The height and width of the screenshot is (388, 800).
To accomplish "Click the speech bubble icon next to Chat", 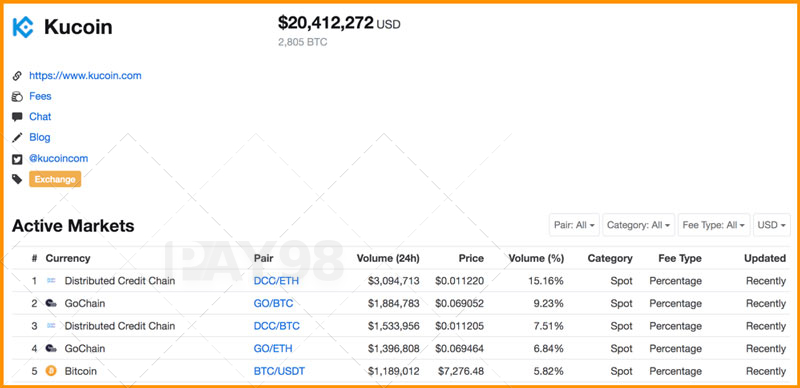I will pos(17,117).
